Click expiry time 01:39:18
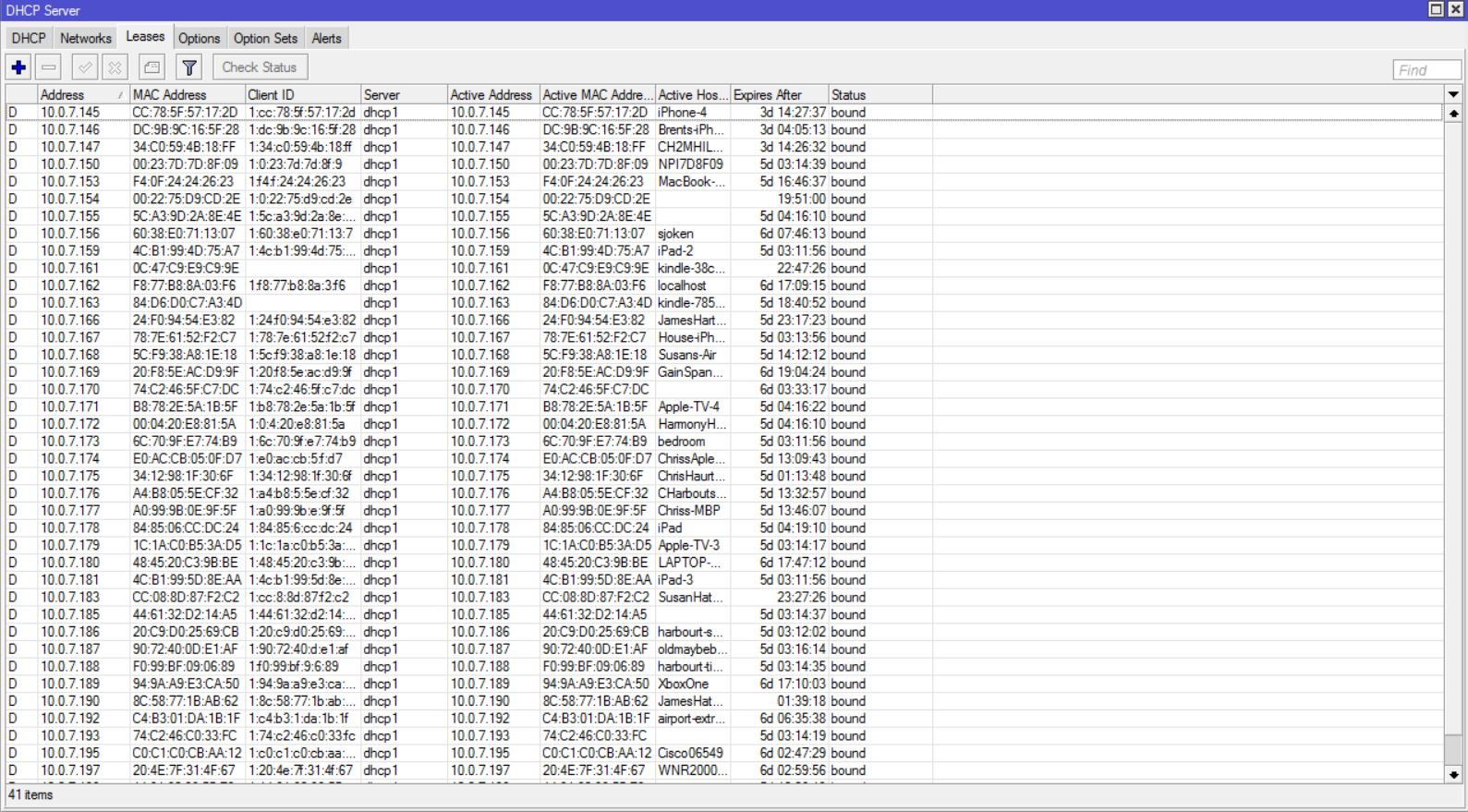Screen dimensions: 1468x812 801,701
